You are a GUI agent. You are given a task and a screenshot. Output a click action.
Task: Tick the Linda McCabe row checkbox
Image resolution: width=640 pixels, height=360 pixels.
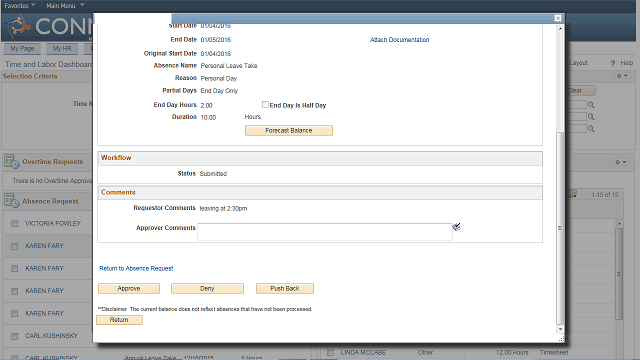coord(330,352)
